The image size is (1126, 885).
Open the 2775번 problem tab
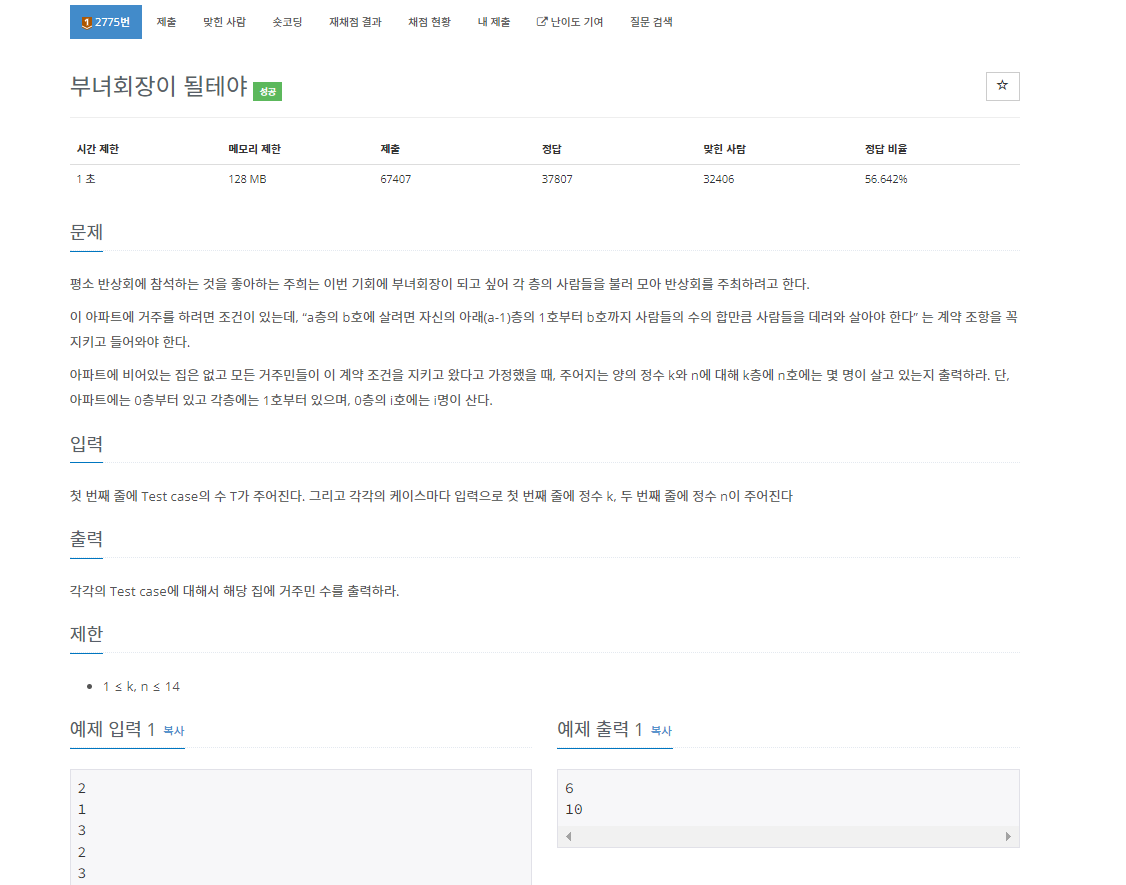pos(106,22)
